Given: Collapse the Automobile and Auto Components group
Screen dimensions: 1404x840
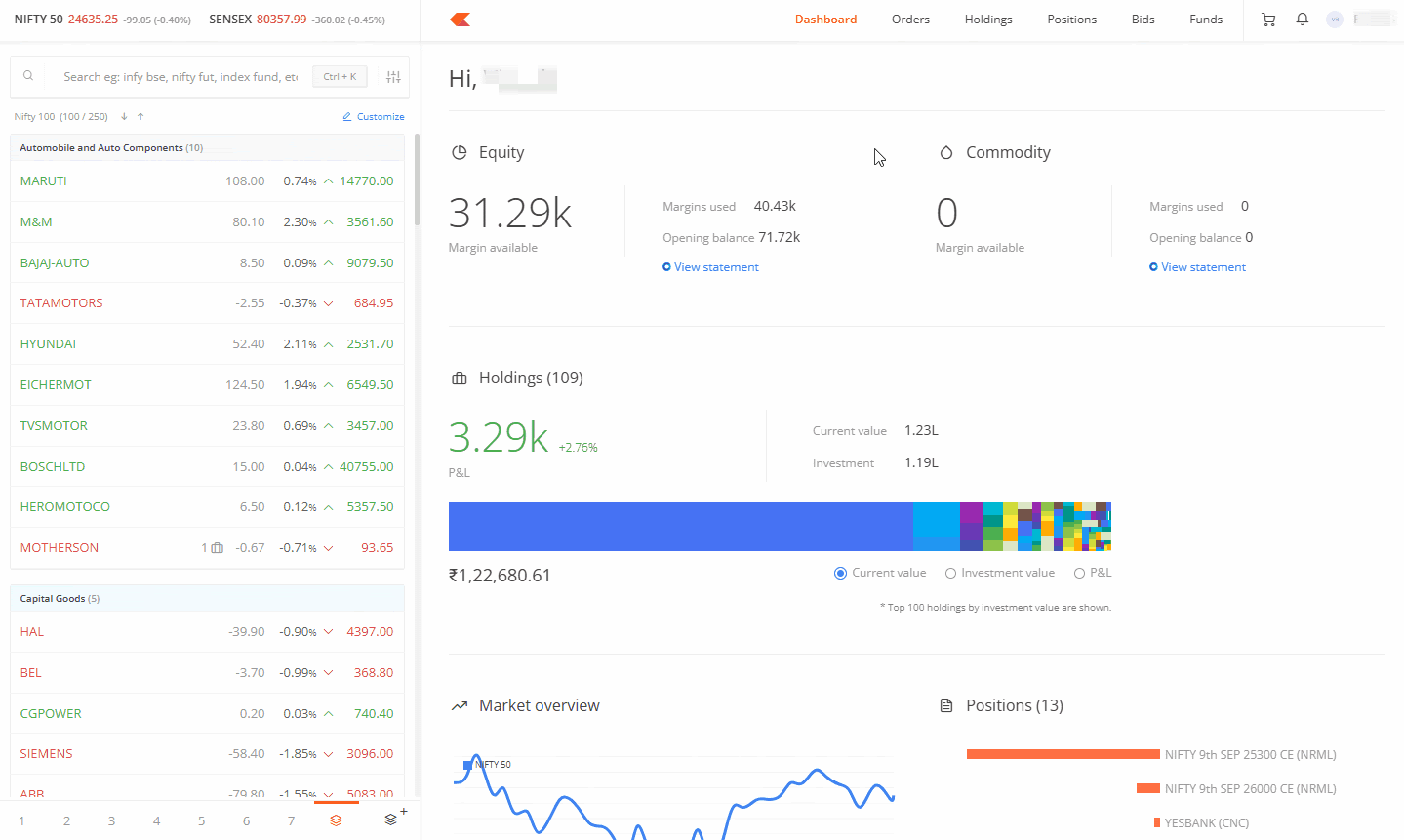Looking at the screenshot, I should [110, 148].
